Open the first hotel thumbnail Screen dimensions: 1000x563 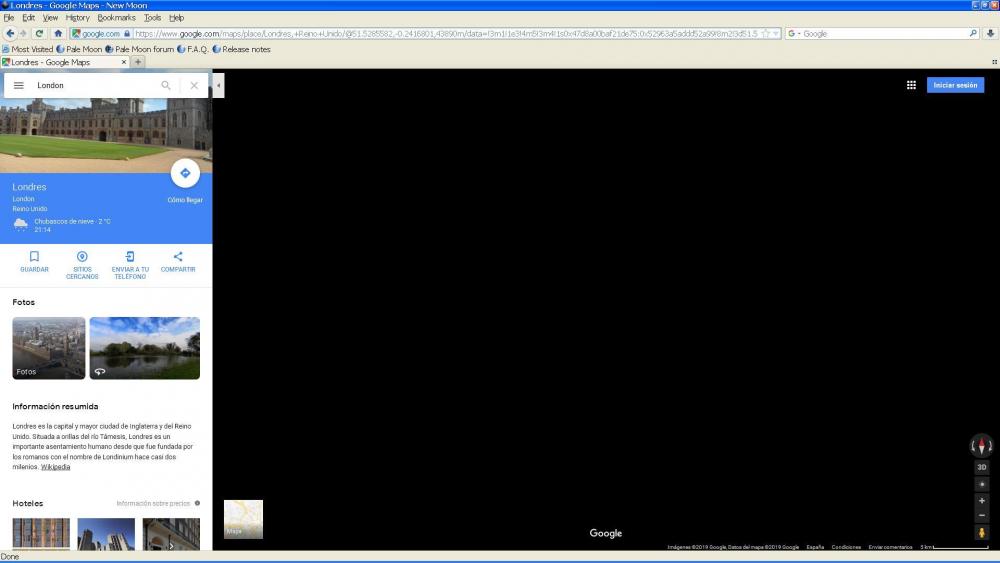tap(41, 534)
